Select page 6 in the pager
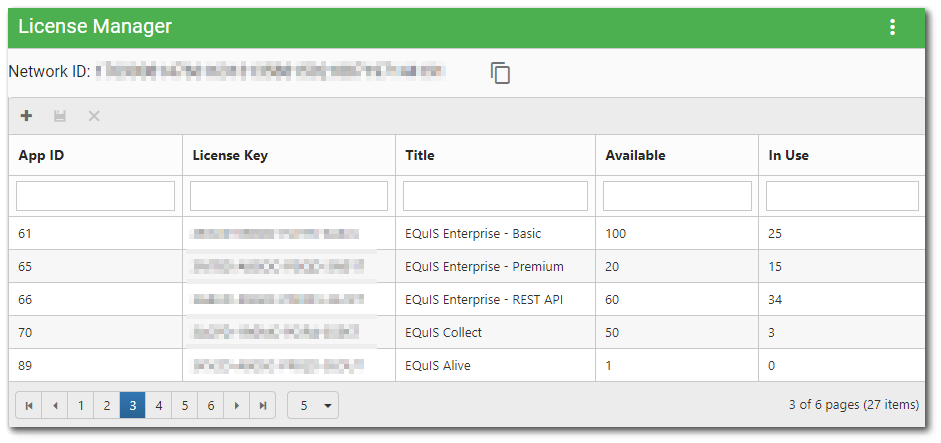941x443 pixels. [211, 406]
